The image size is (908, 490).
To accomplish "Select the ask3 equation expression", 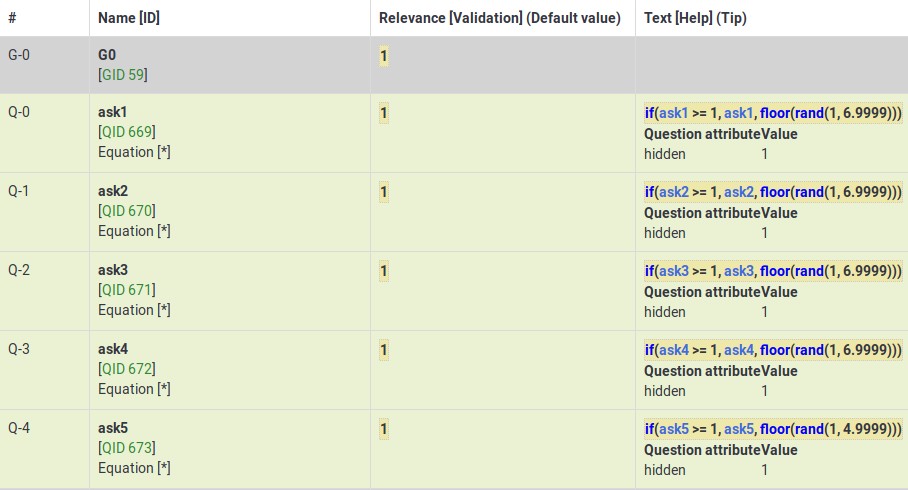I will (772, 271).
